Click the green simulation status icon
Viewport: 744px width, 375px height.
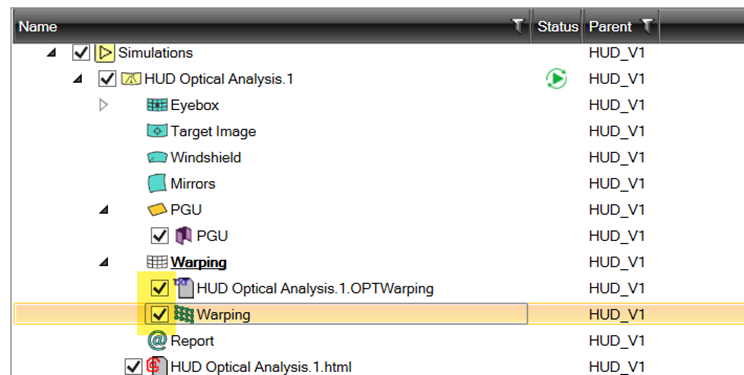pos(556,79)
